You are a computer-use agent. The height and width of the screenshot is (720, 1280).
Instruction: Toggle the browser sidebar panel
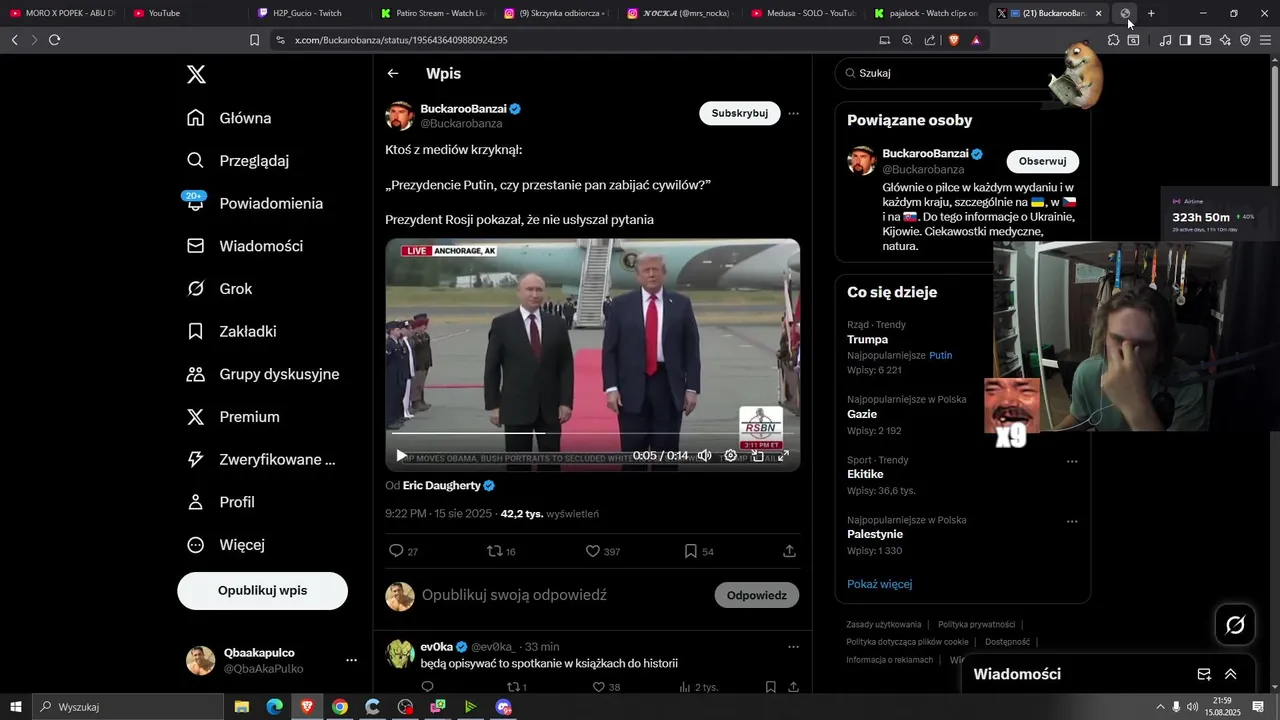[1185, 40]
